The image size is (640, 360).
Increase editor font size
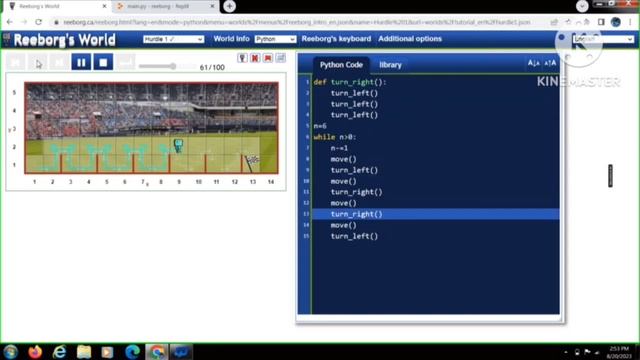pos(550,63)
